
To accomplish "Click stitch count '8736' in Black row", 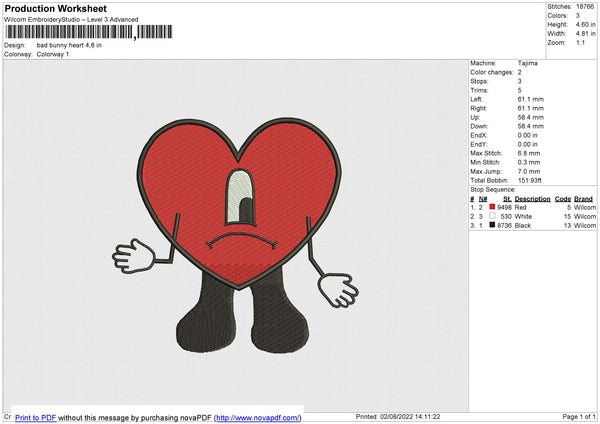I will [x=504, y=226].
